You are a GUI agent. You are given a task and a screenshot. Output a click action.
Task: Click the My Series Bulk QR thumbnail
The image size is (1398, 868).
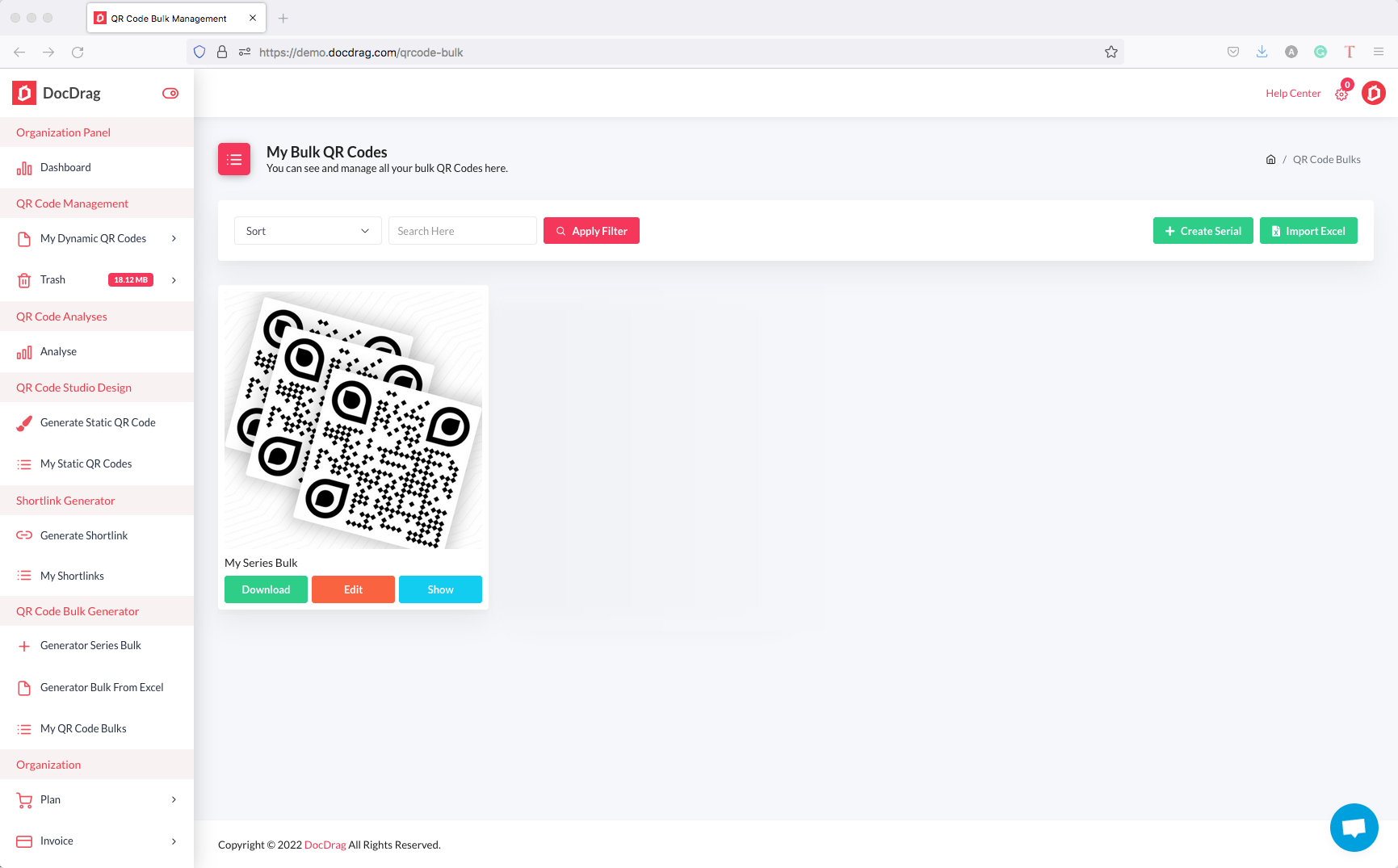[353, 420]
